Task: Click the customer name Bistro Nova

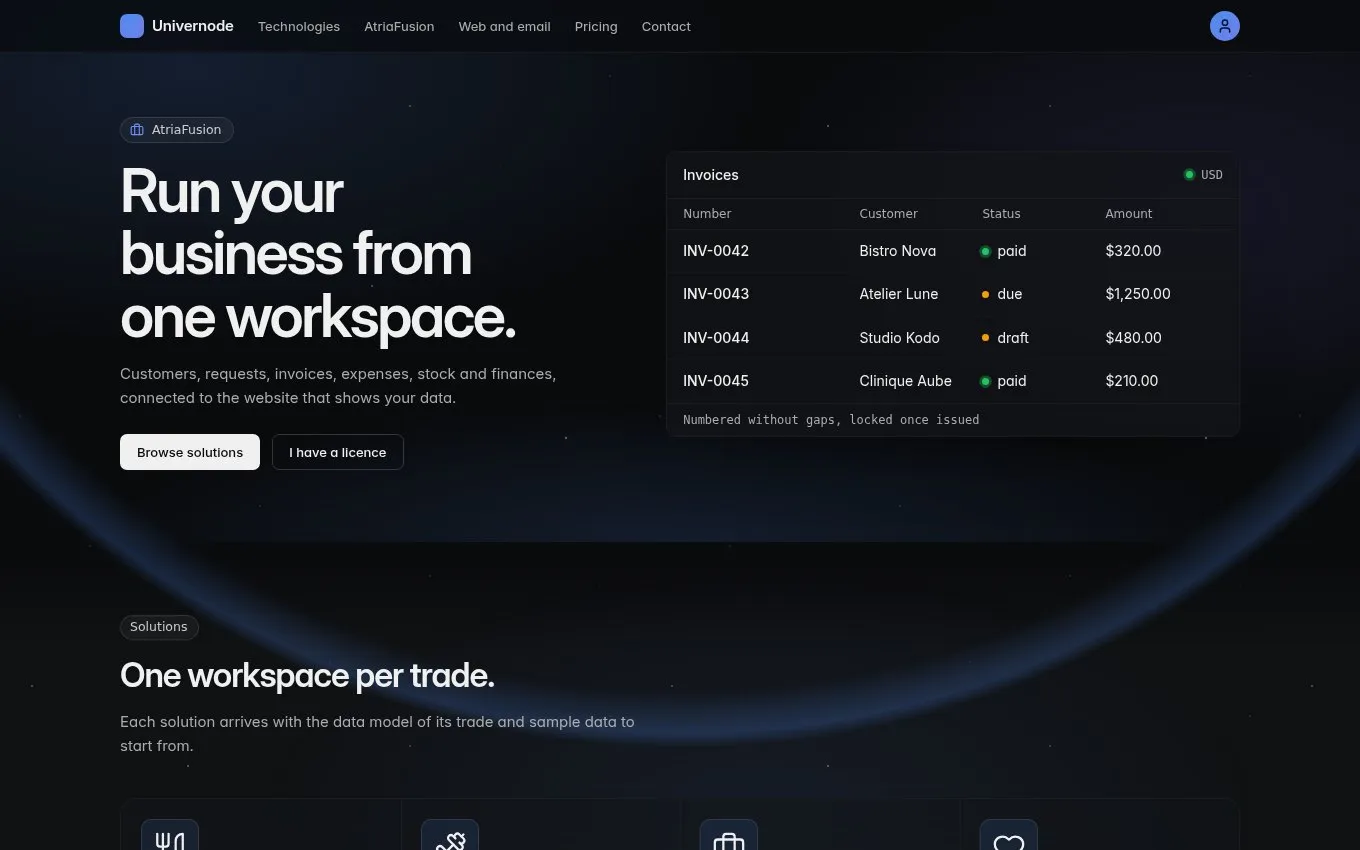Action: click(x=898, y=251)
